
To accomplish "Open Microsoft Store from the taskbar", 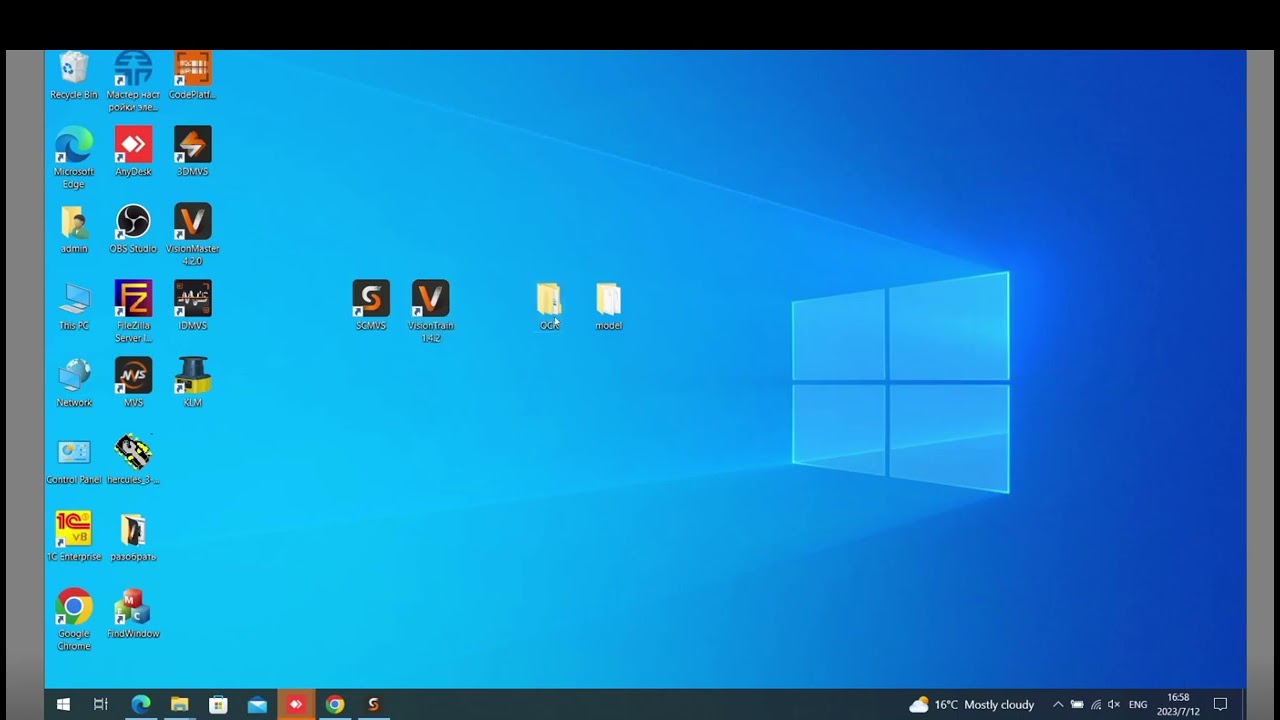I will (218, 704).
